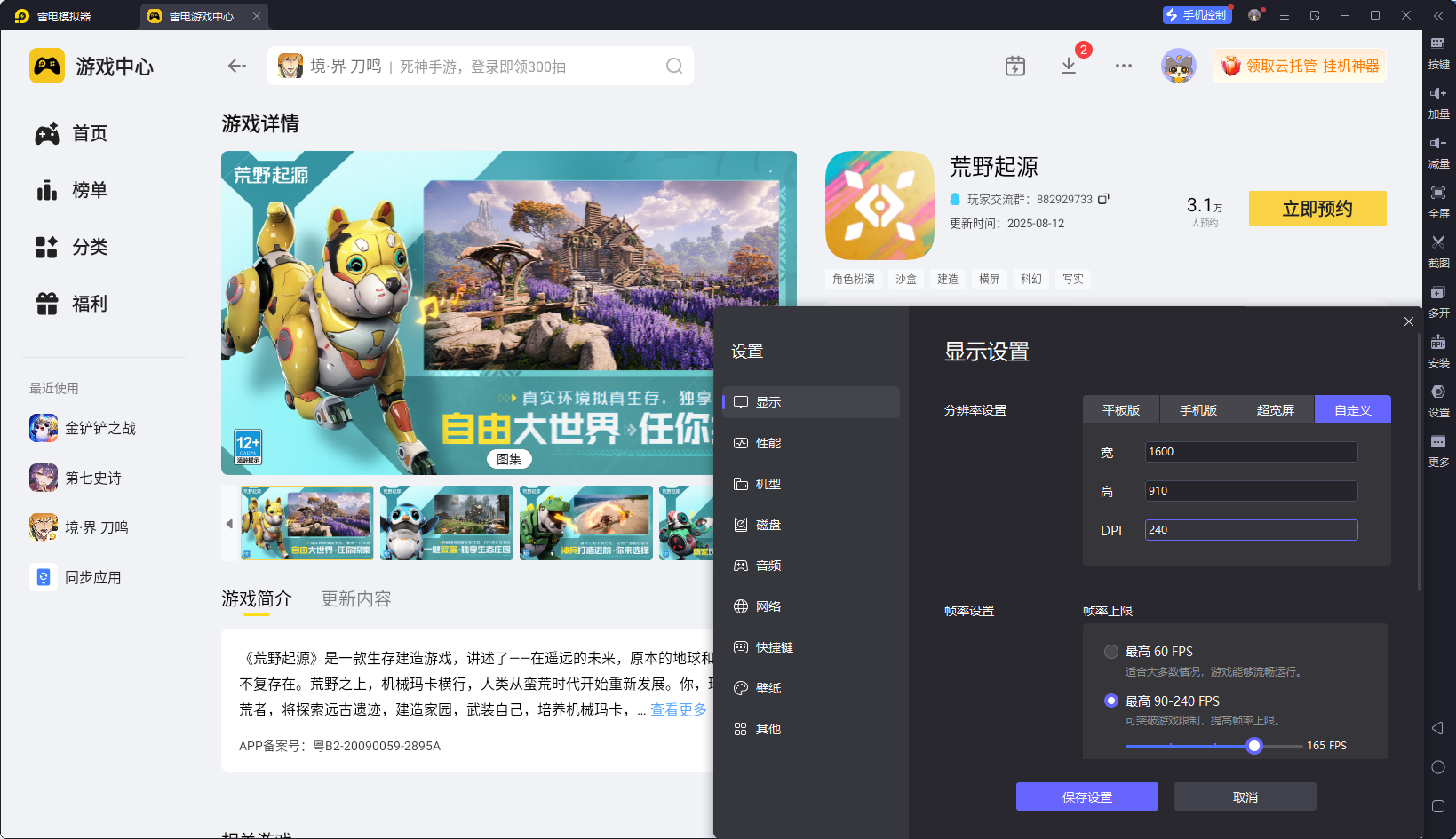This screenshot has width=1456, height=839.
Task: Switch to the 更新内容 tab
Action: tap(355, 599)
